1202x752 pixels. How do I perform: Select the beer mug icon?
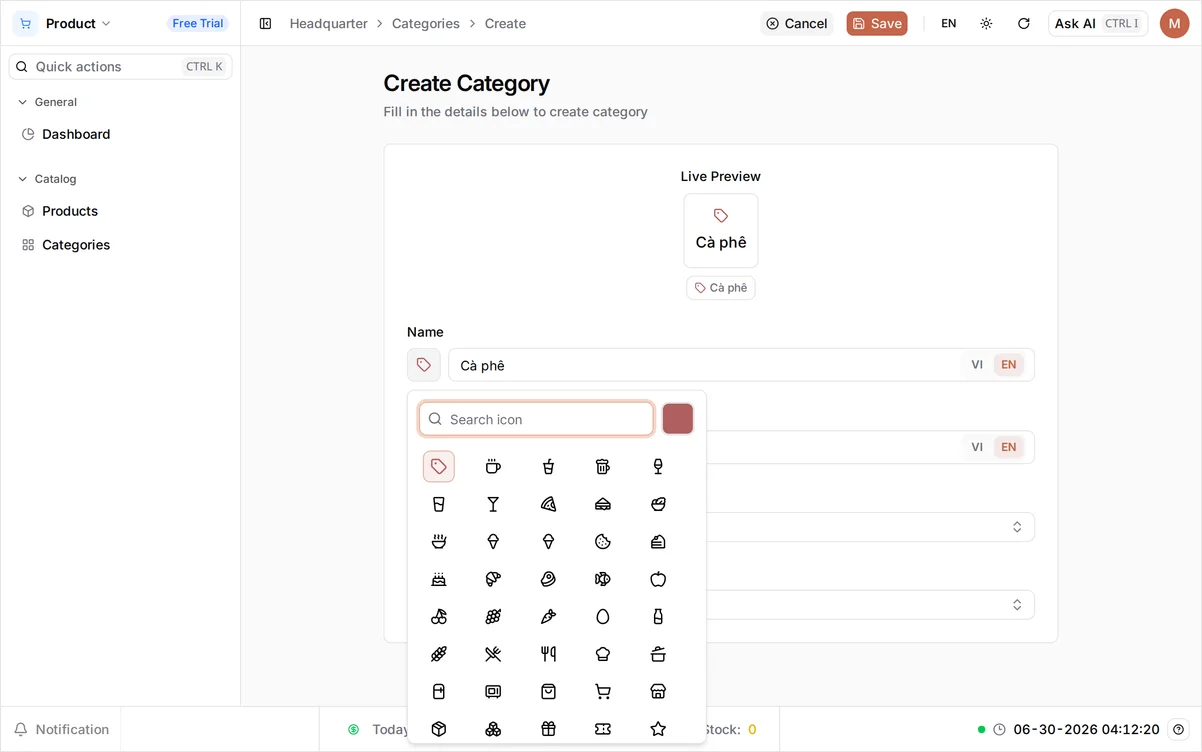coord(603,467)
